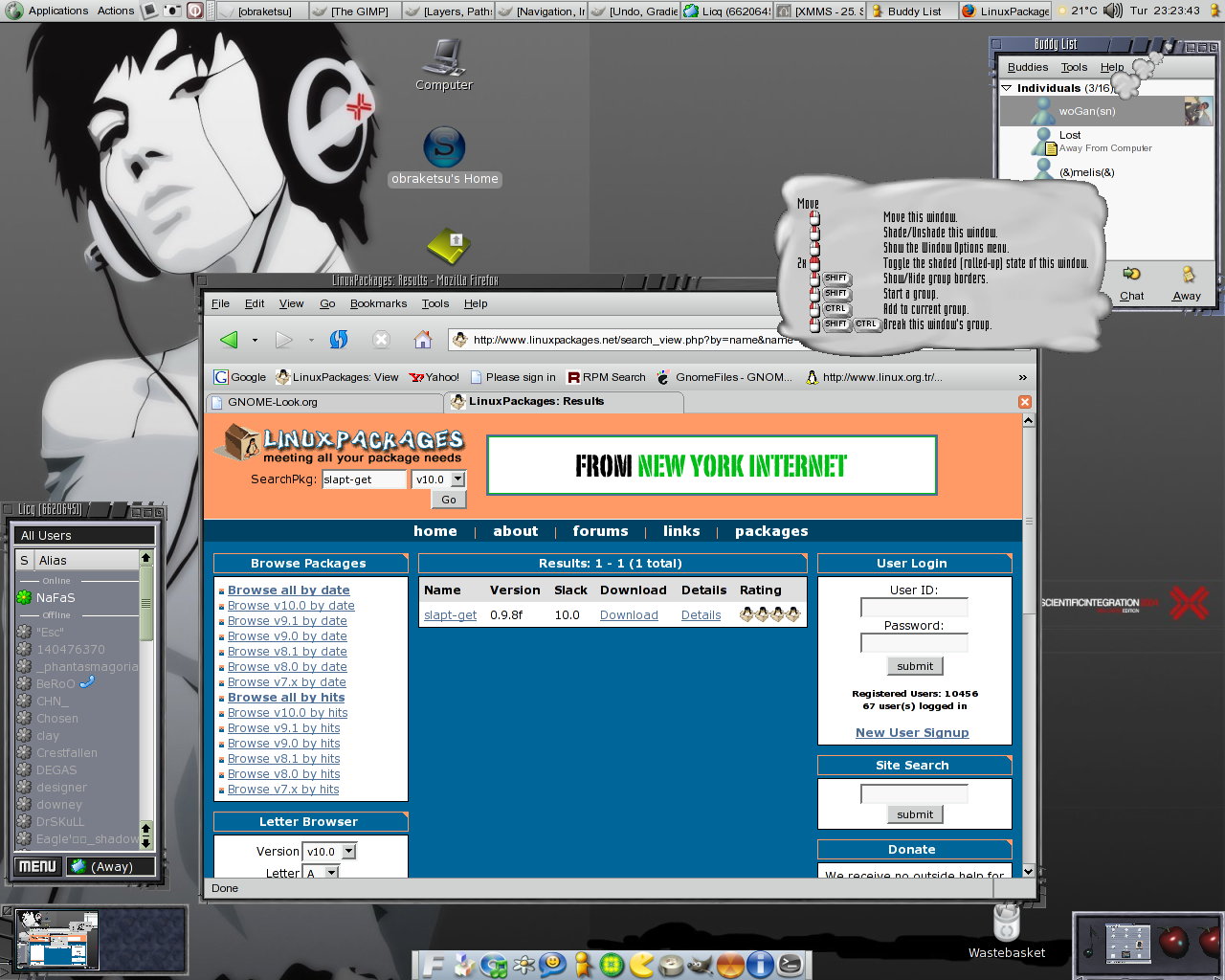Click Away button in Buddy List
The height and width of the screenshot is (980, 1225).
(1187, 284)
